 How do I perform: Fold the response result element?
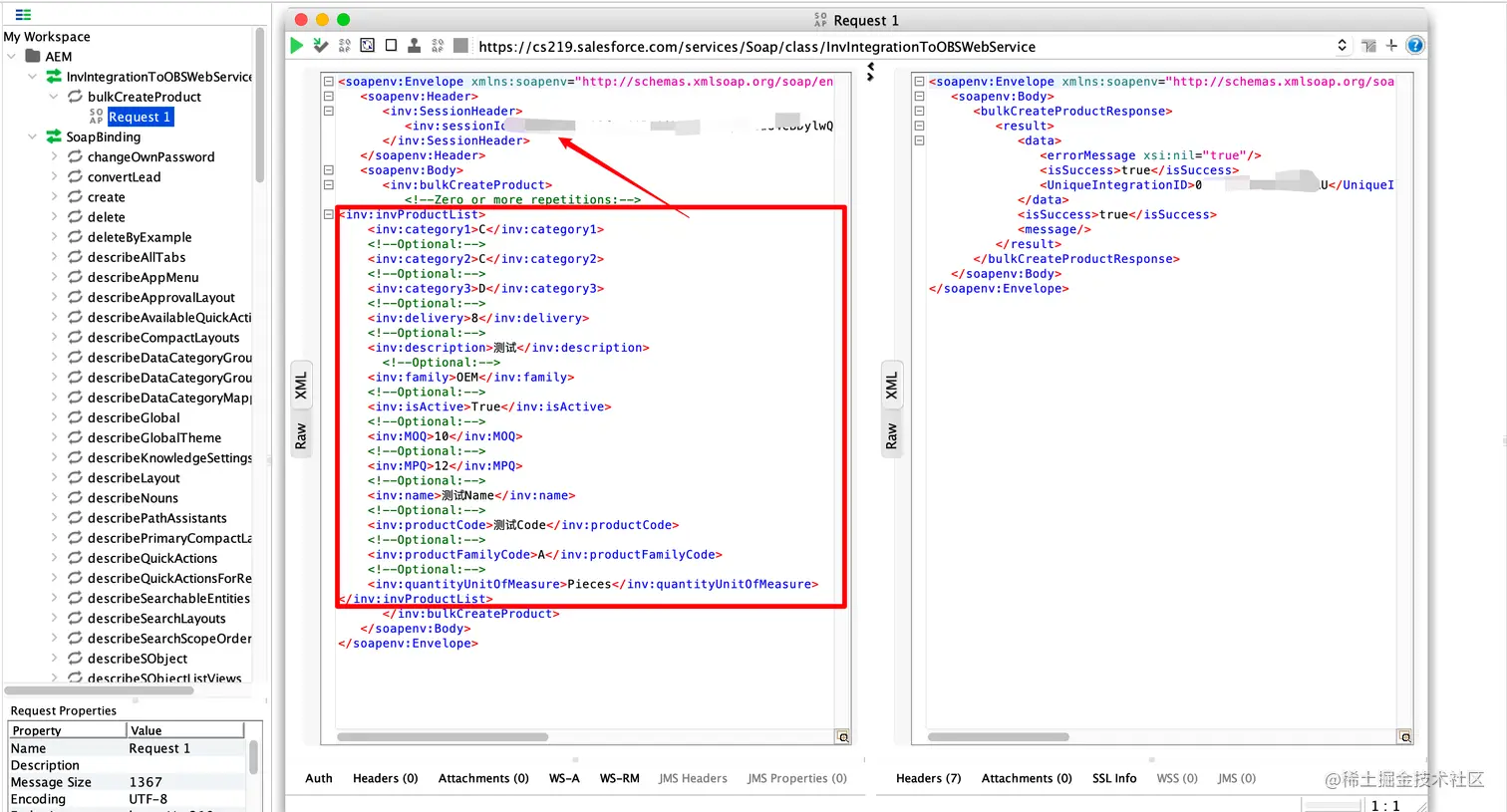[x=919, y=126]
